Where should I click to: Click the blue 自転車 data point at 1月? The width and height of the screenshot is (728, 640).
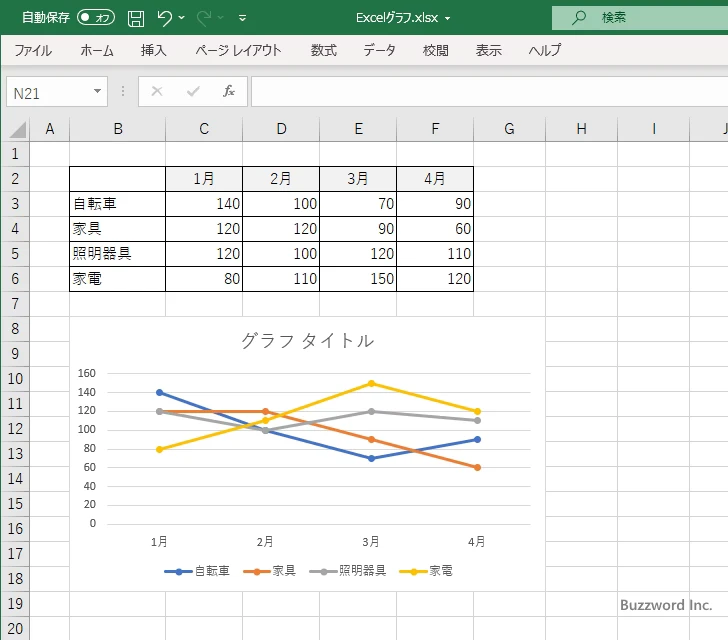[160, 393]
